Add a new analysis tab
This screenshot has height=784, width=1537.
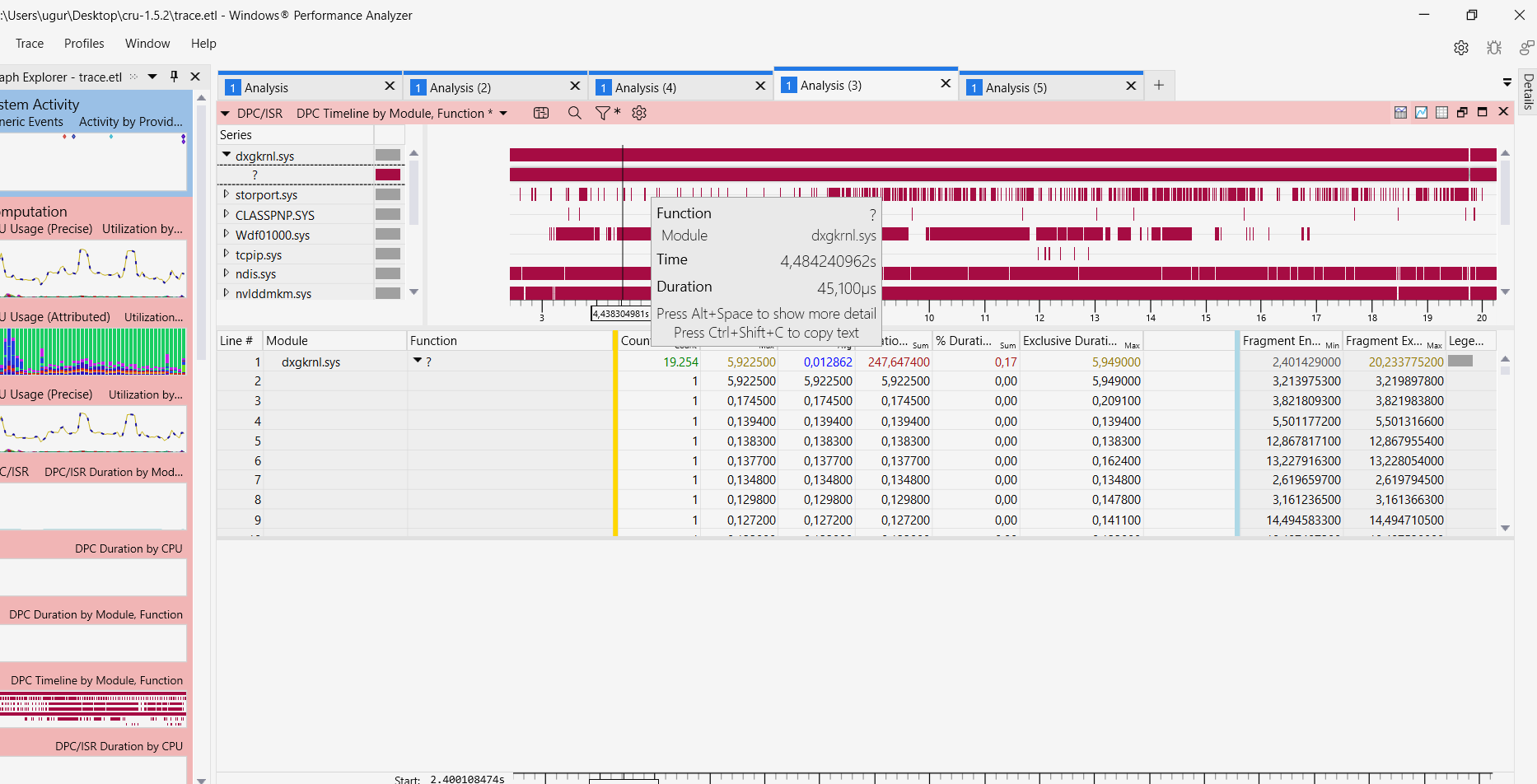(1159, 85)
